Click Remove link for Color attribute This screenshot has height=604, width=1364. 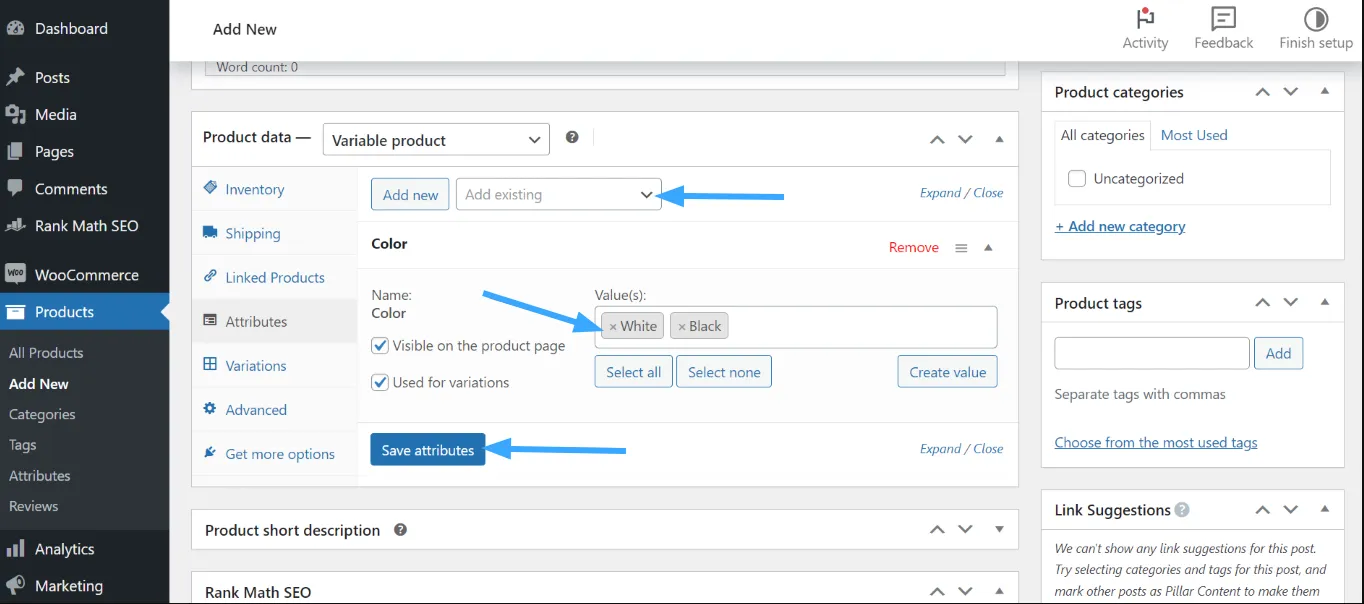914,247
